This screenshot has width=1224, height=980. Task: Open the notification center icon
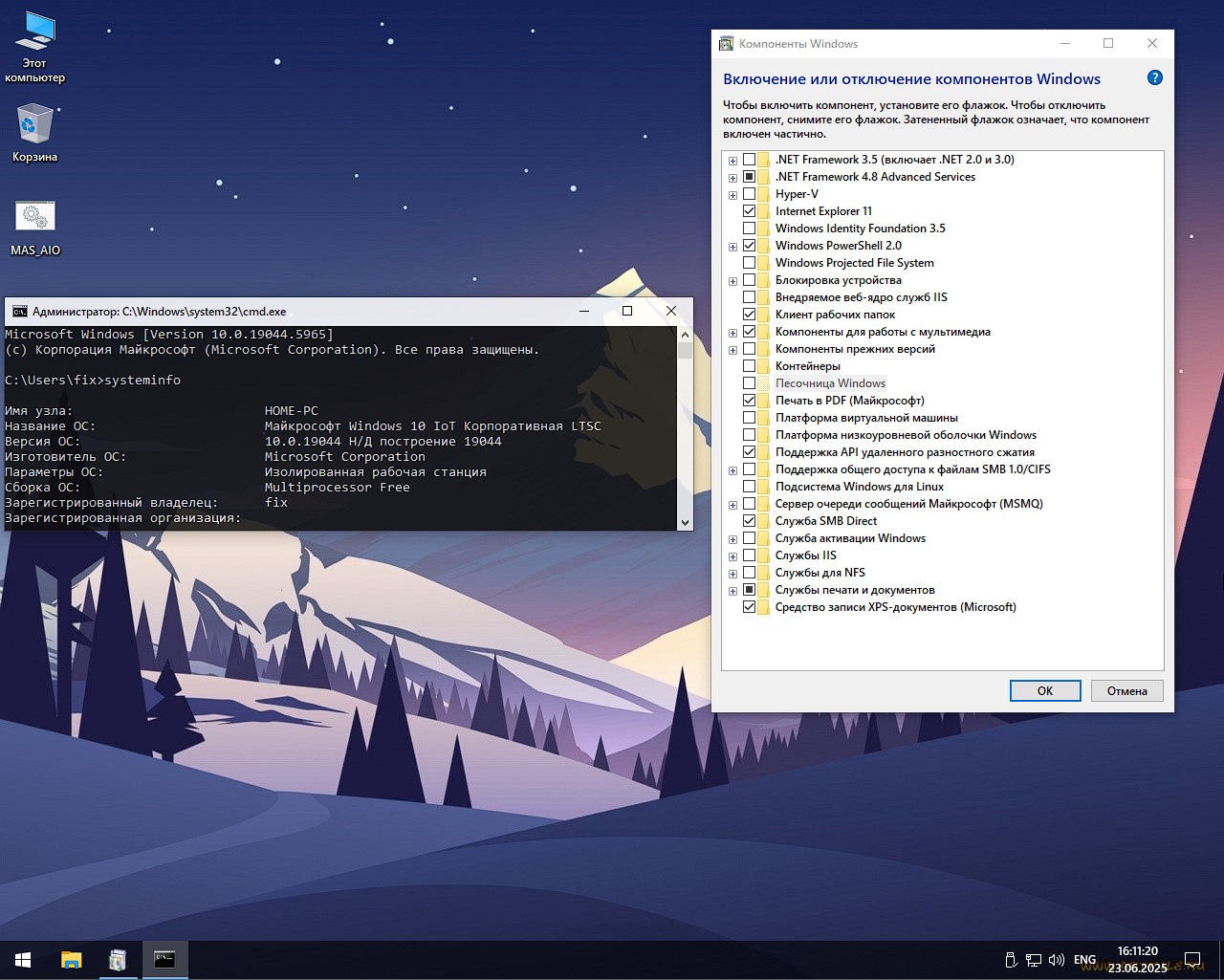point(1192,960)
